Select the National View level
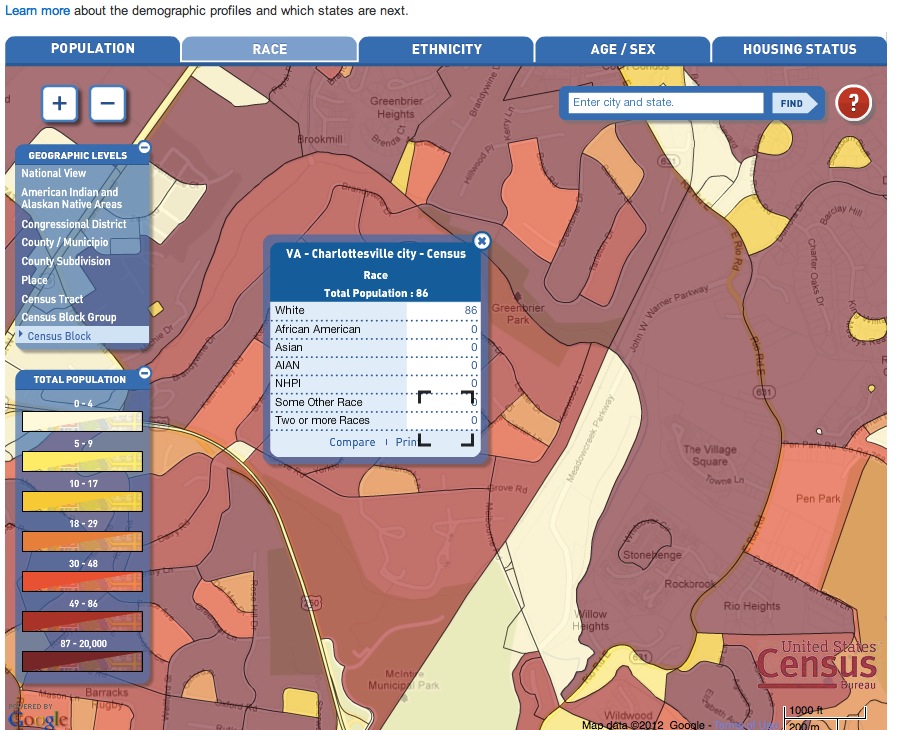Viewport: 898px width, 730px height. click(54, 173)
